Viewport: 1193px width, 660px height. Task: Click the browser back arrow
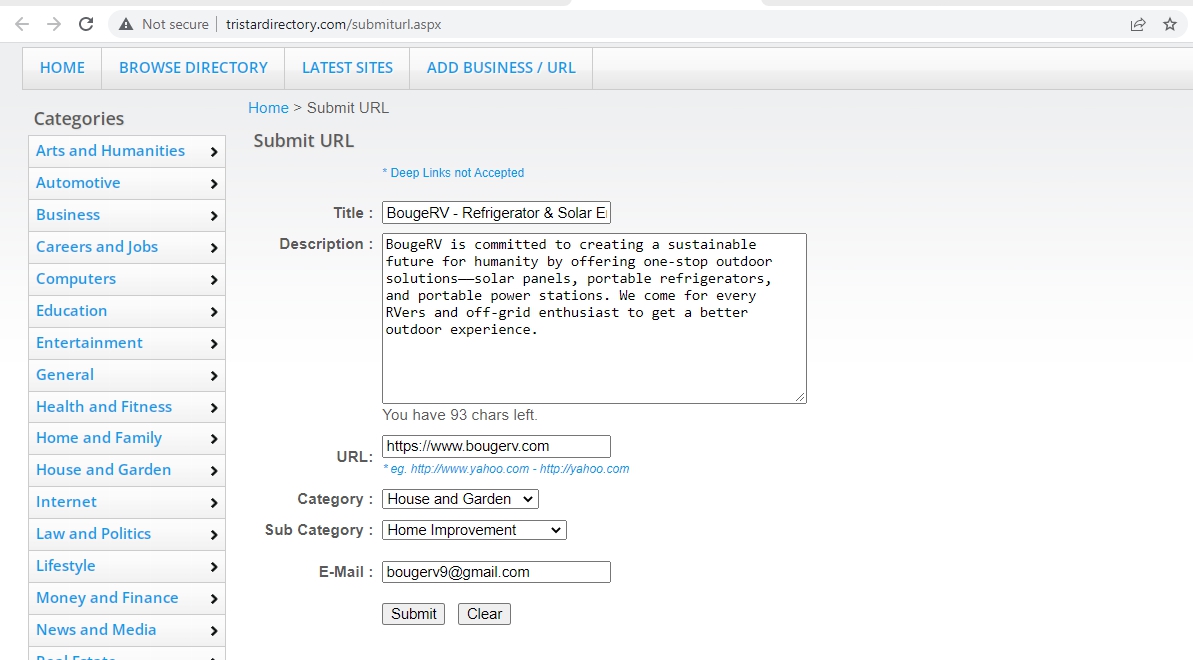[x=22, y=24]
